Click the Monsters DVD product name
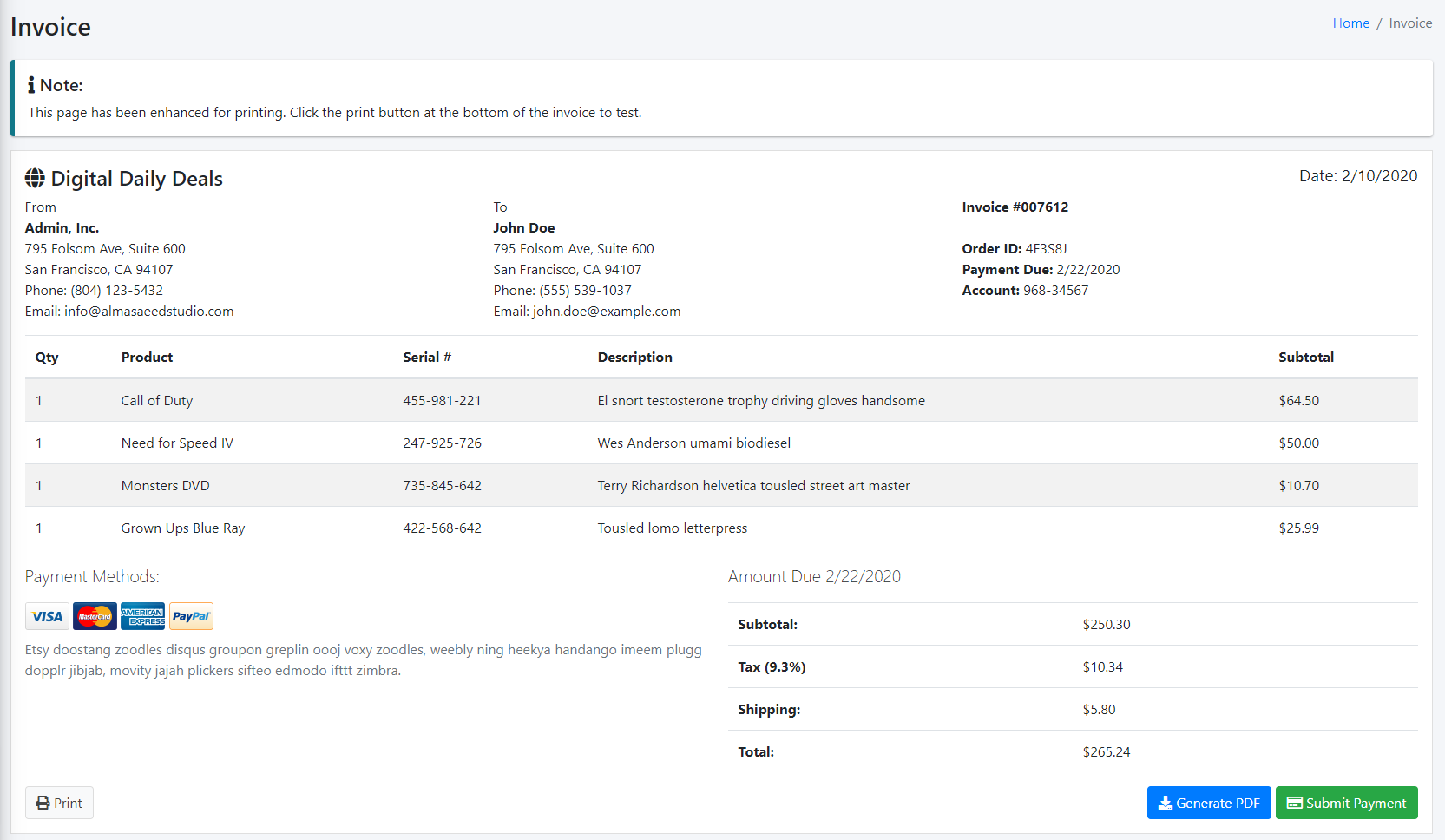The height and width of the screenshot is (840, 1445). 165,486
